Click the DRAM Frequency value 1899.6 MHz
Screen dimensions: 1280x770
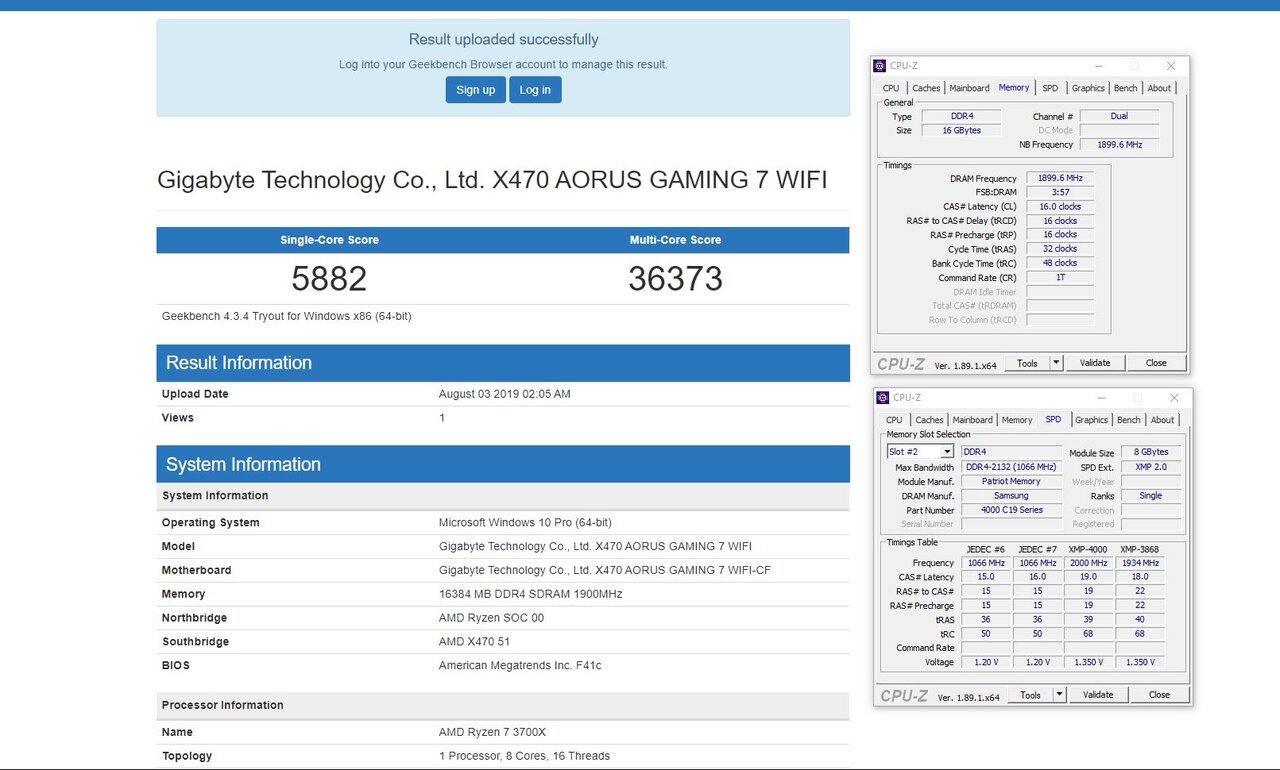(x=1060, y=178)
